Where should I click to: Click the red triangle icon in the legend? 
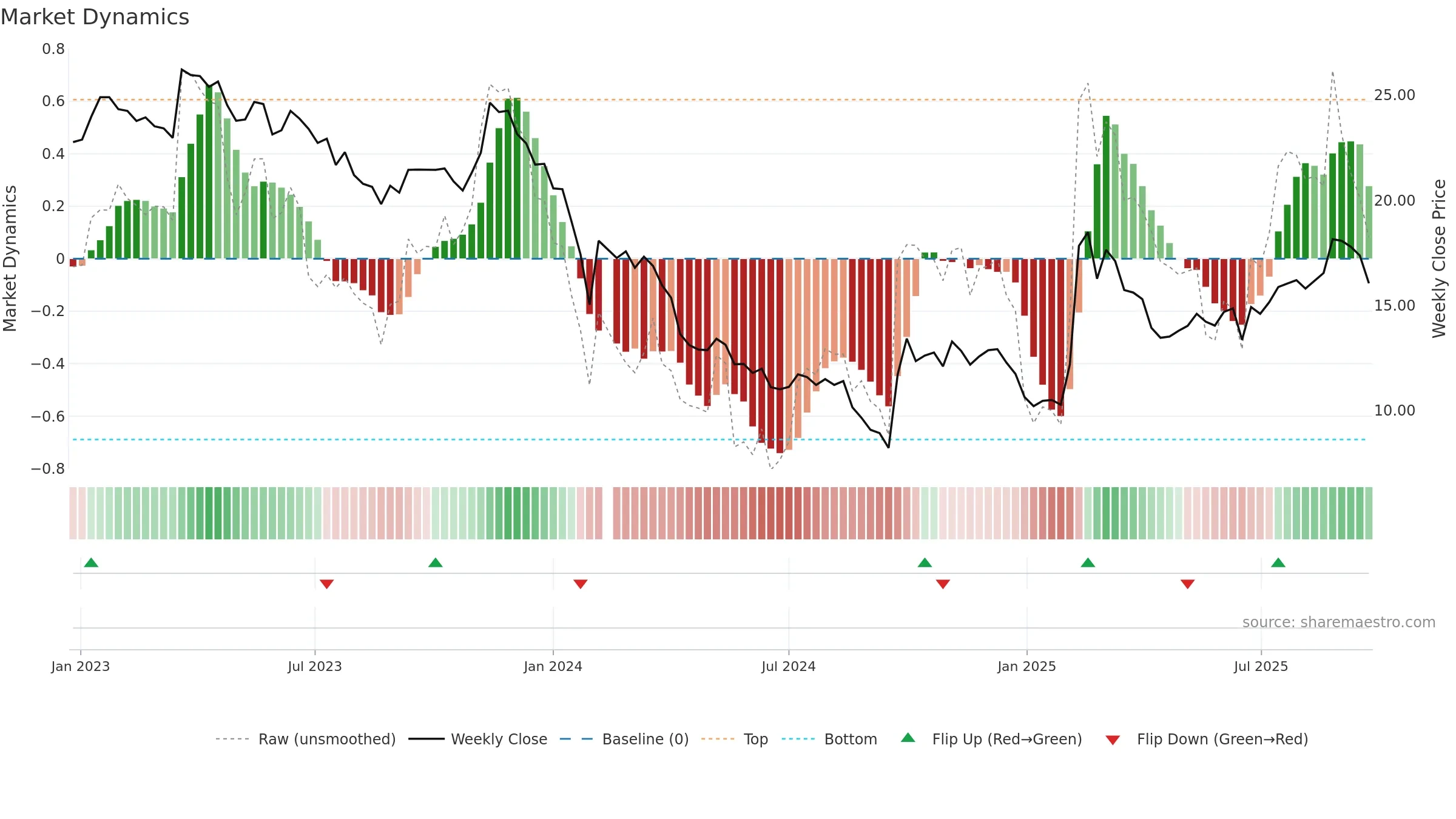(1113, 740)
